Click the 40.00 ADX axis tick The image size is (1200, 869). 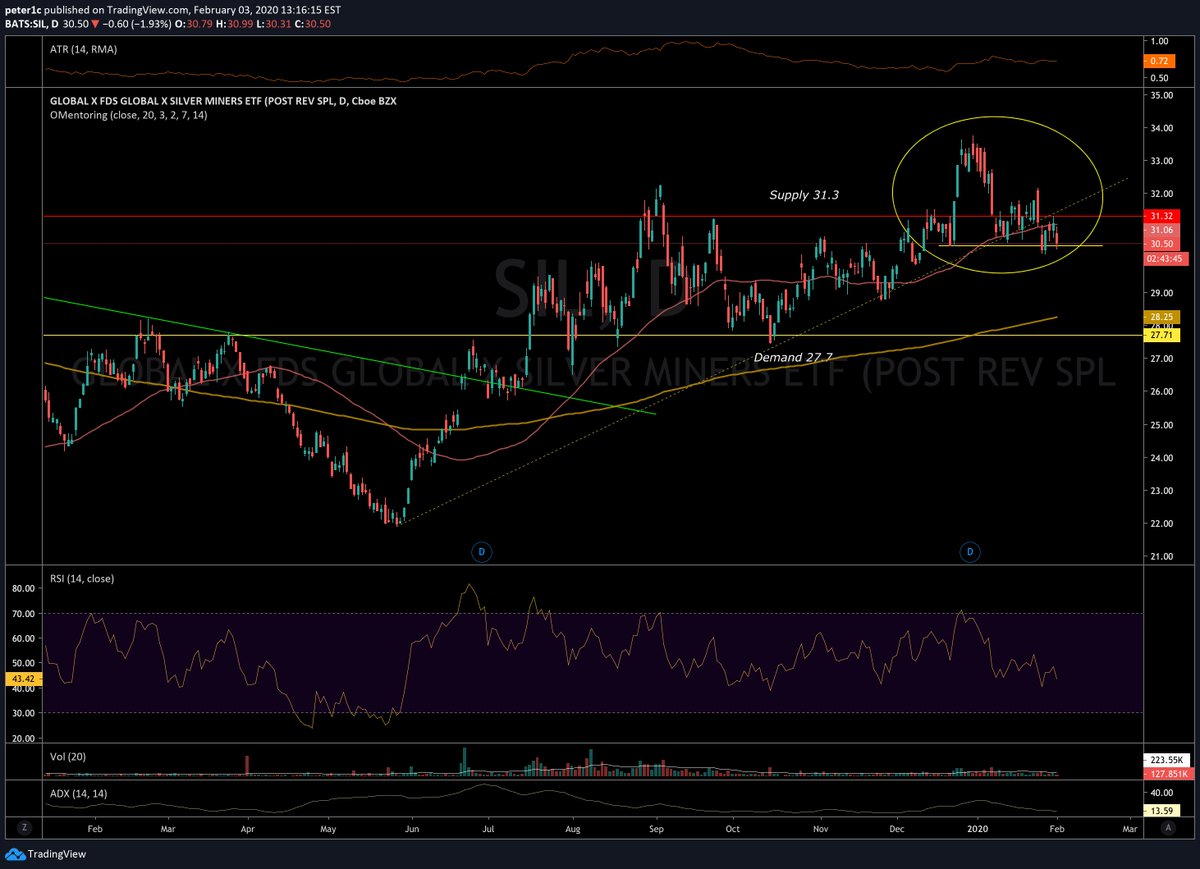click(1163, 792)
